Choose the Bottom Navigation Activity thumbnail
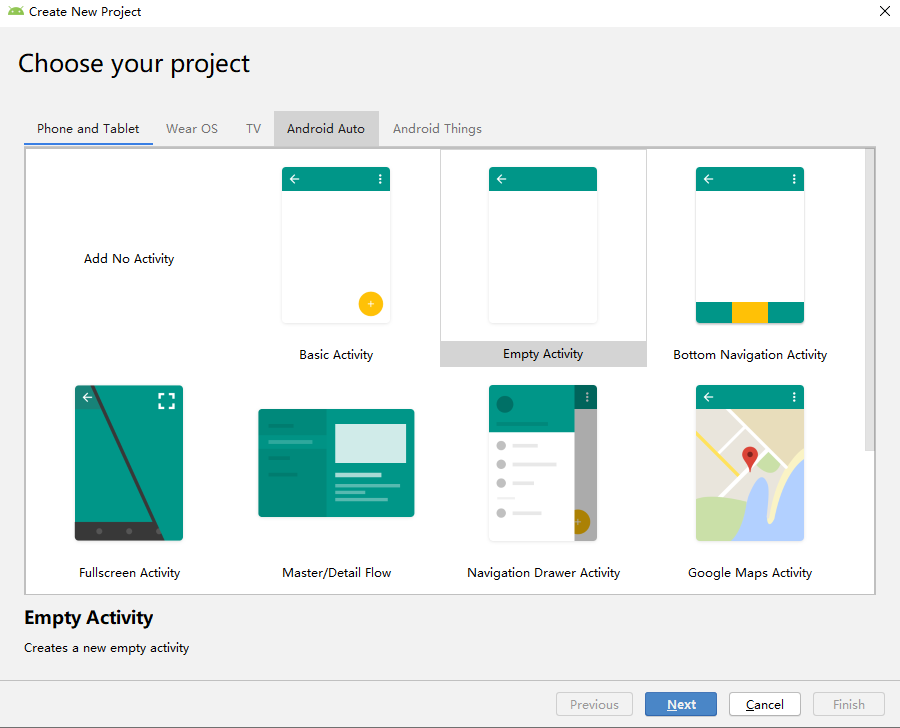Screen dimensions: 900x728 750,245
